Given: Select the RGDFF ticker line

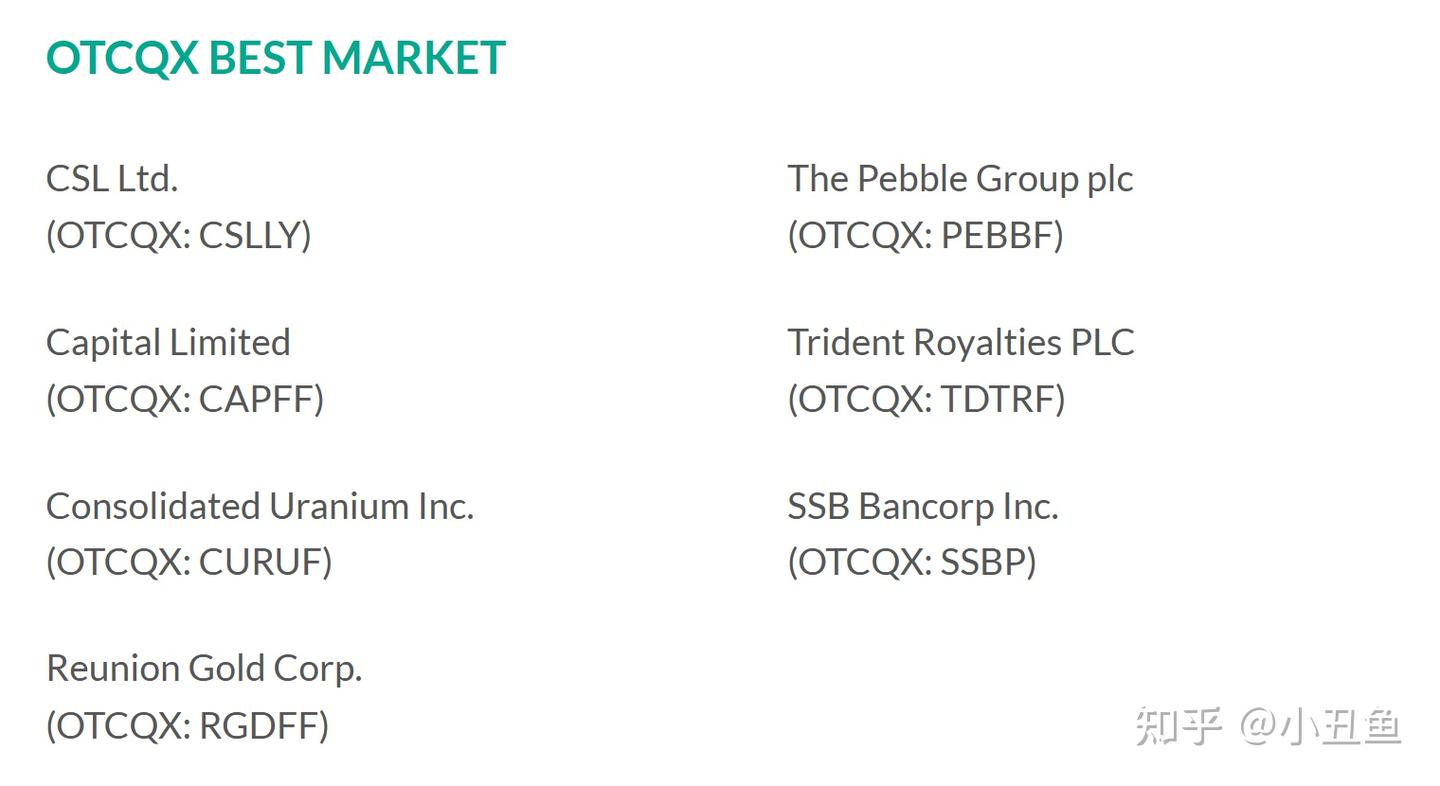Looking at the screenshot, I should pyautogui.click(x=187, y=726).
